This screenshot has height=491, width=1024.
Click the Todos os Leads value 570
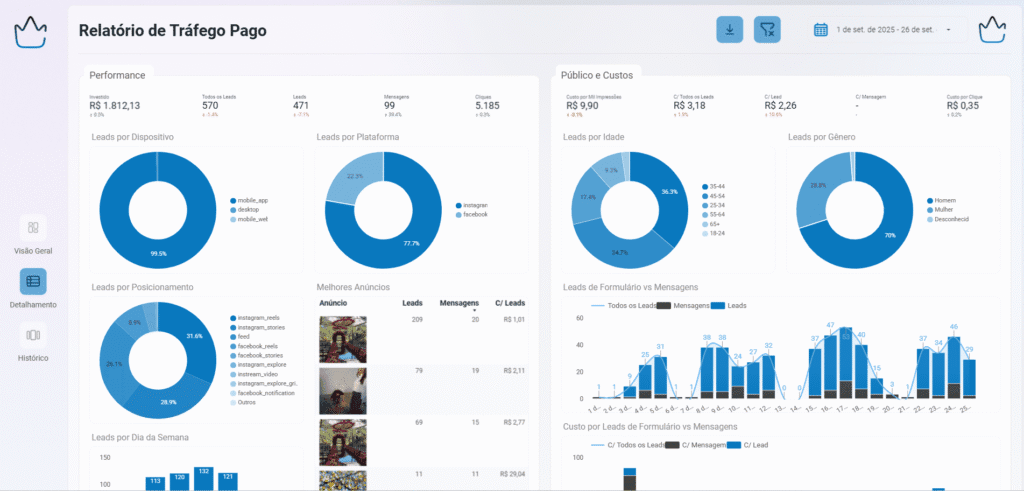[x=210, y=106]
